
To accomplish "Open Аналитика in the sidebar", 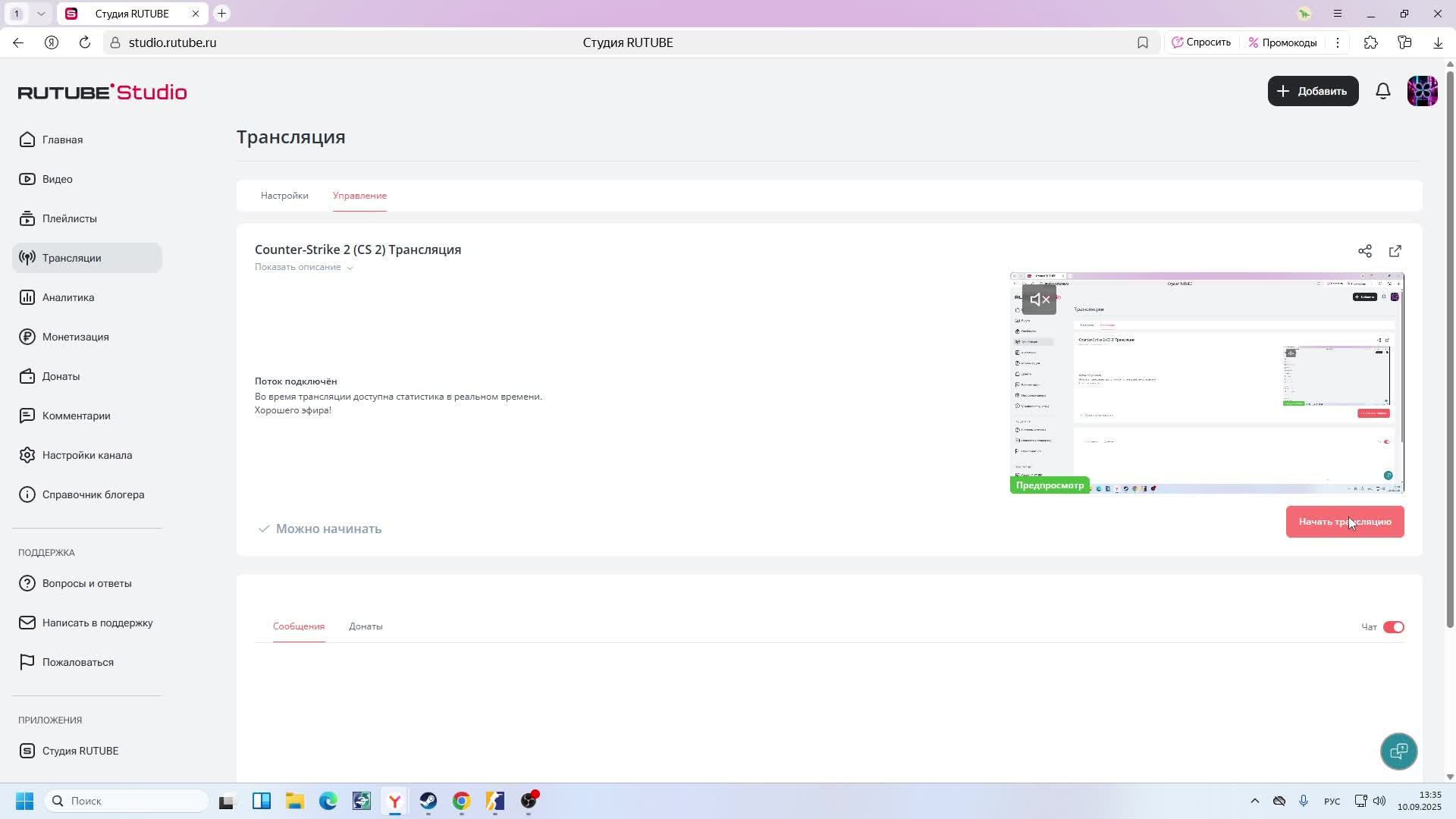I will pos(68,297).
